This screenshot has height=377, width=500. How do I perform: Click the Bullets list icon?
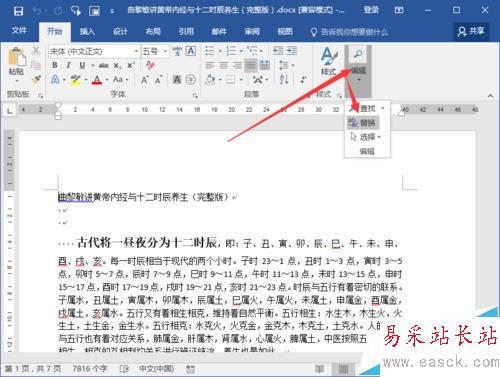click(210, 51)
